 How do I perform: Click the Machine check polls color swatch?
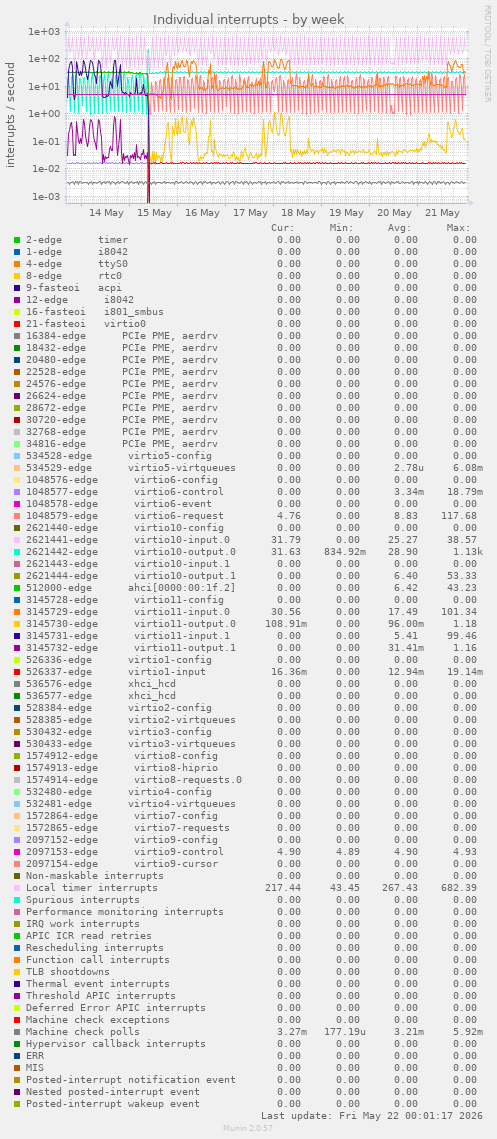[x=17, y=1031]
